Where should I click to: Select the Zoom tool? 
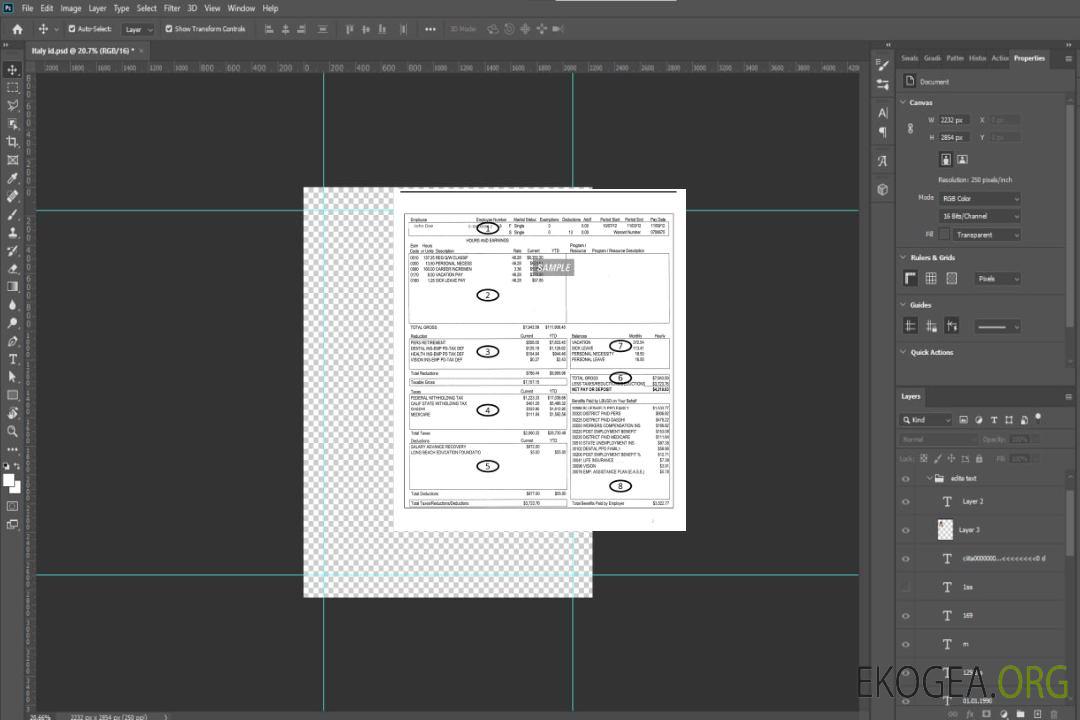12,431
